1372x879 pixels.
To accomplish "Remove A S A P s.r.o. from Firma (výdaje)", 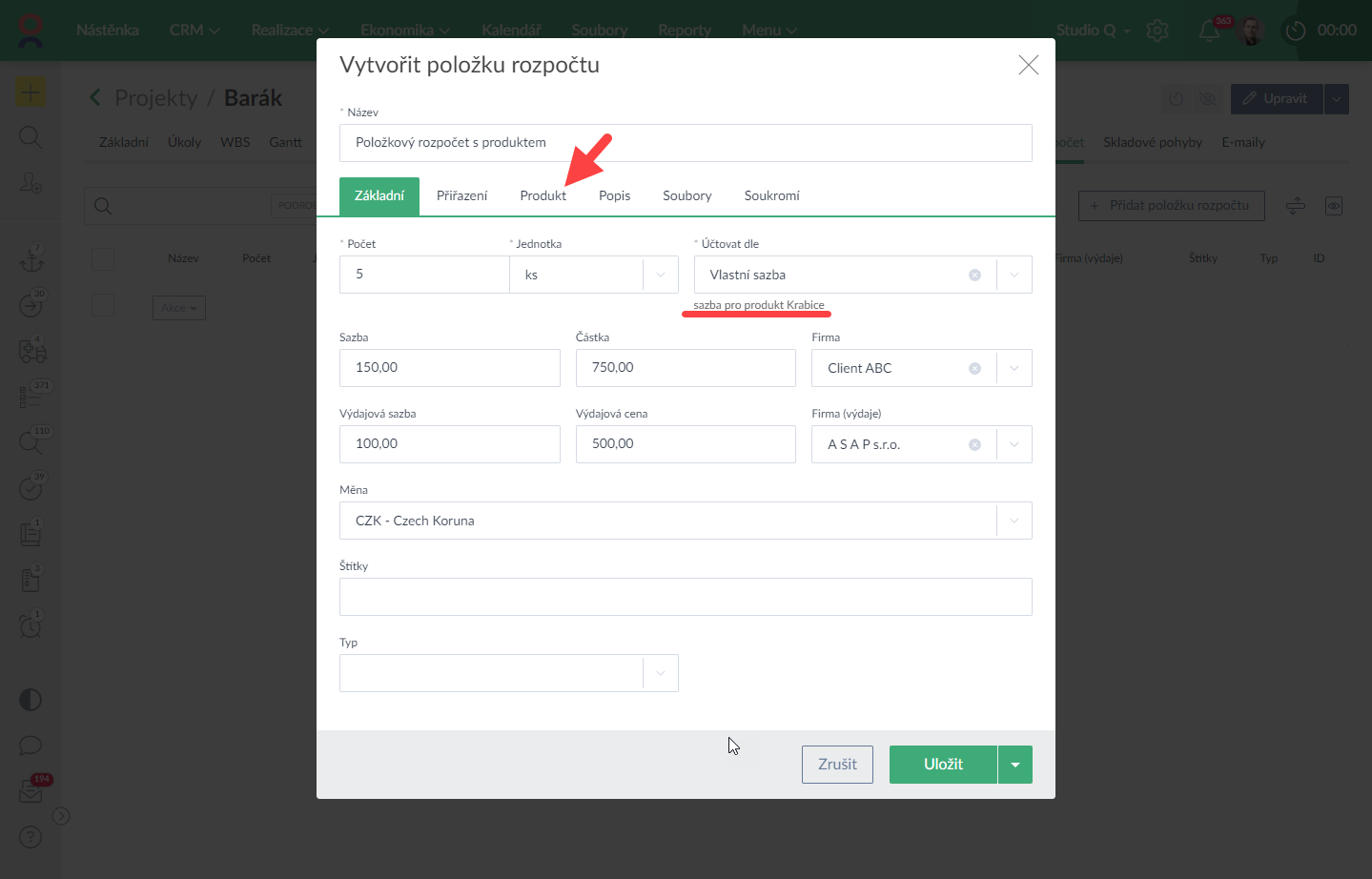I will [x=974, y=444].
